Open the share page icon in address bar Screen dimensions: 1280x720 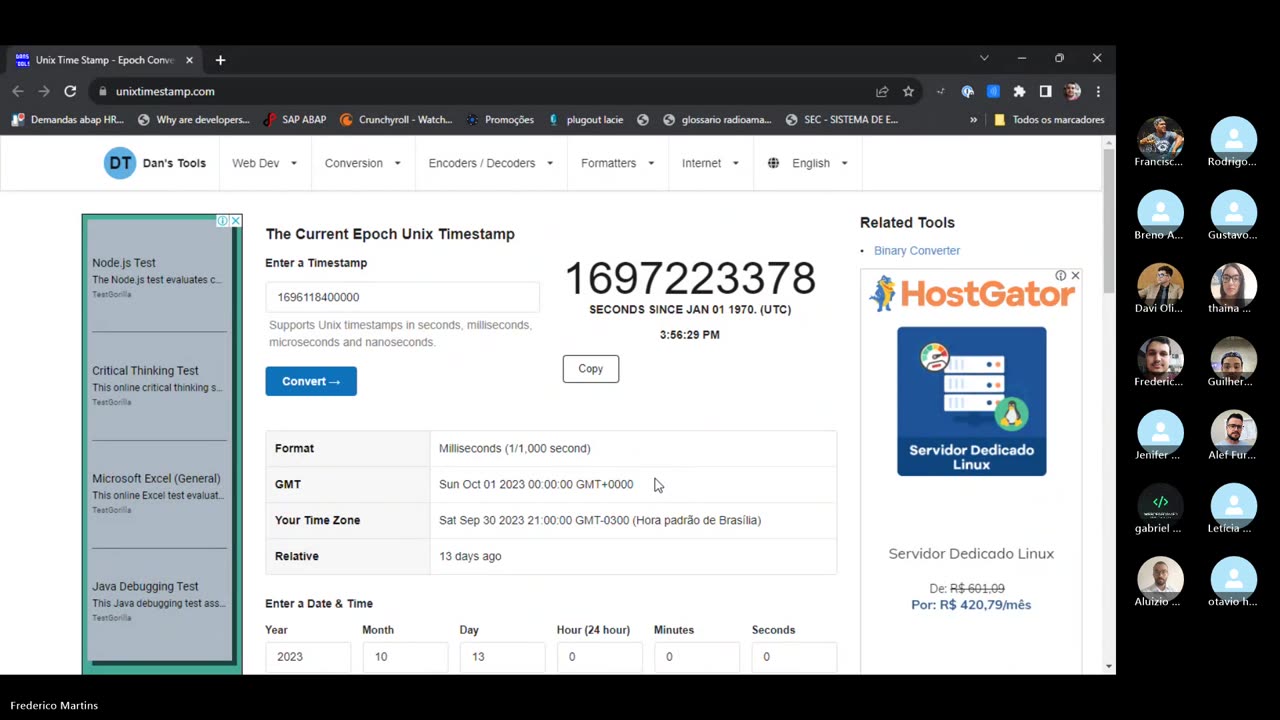pos(882,91)
